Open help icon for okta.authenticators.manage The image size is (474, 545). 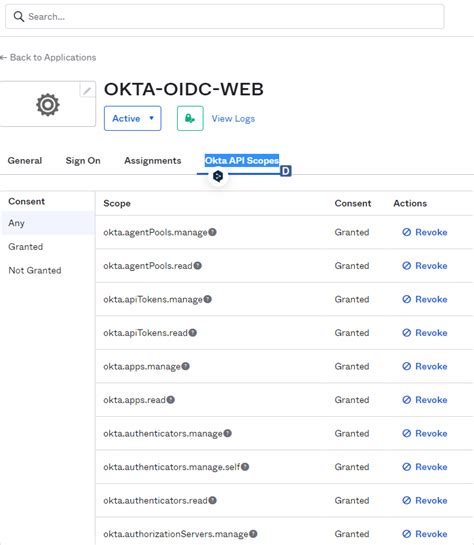pyautogui.click(x=228, y=433)
